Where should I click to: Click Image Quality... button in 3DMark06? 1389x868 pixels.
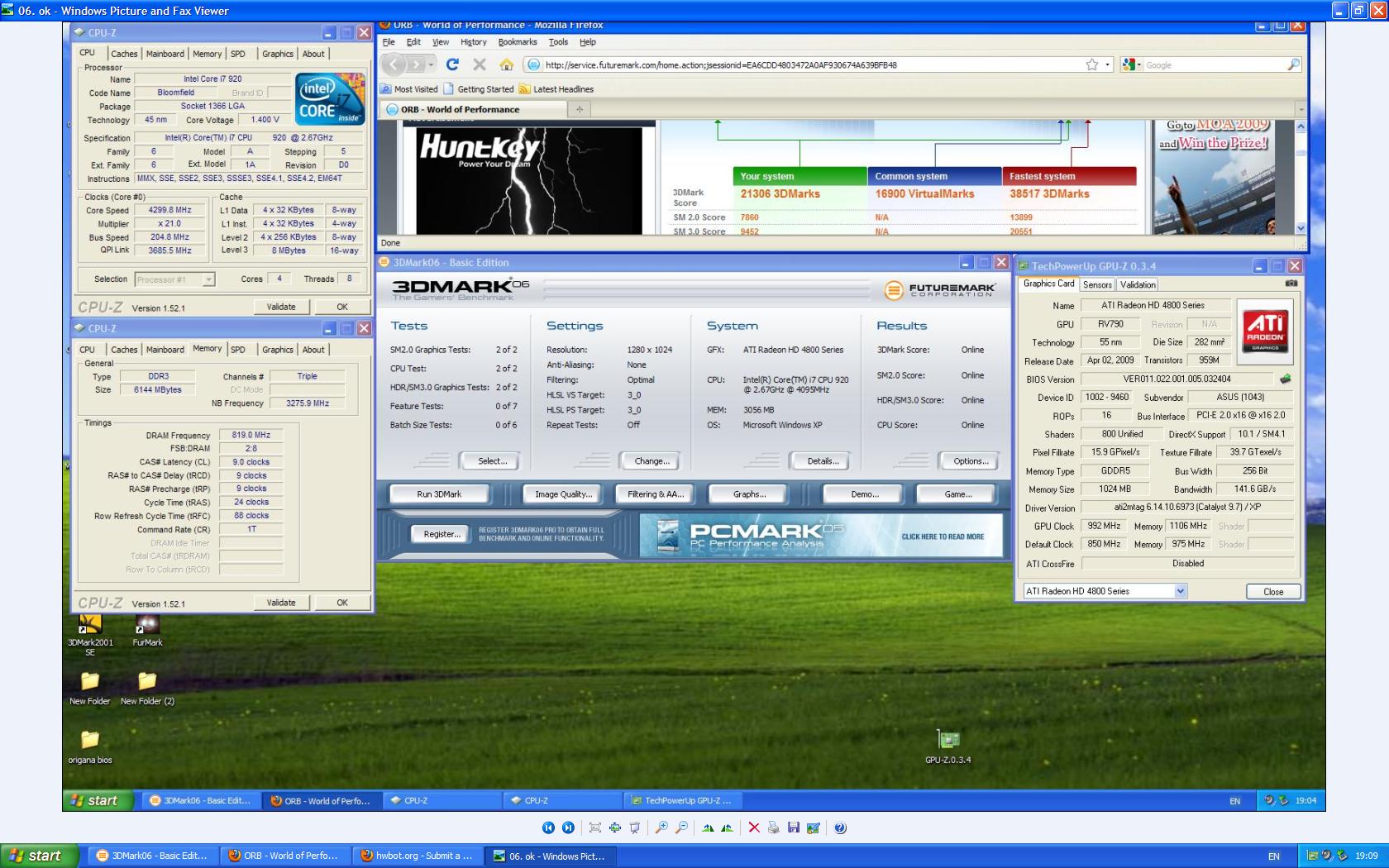pos(563,494)
